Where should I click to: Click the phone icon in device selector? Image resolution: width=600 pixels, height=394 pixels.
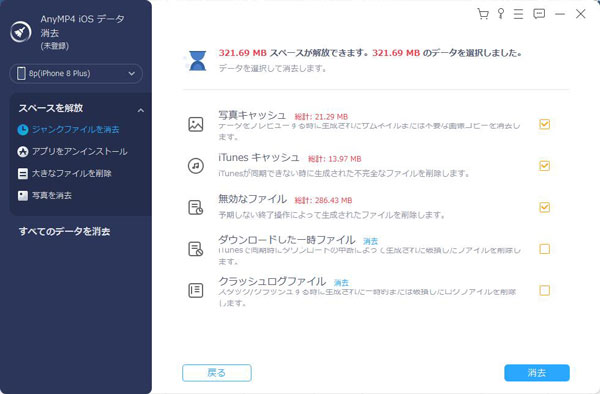[21, 73]
